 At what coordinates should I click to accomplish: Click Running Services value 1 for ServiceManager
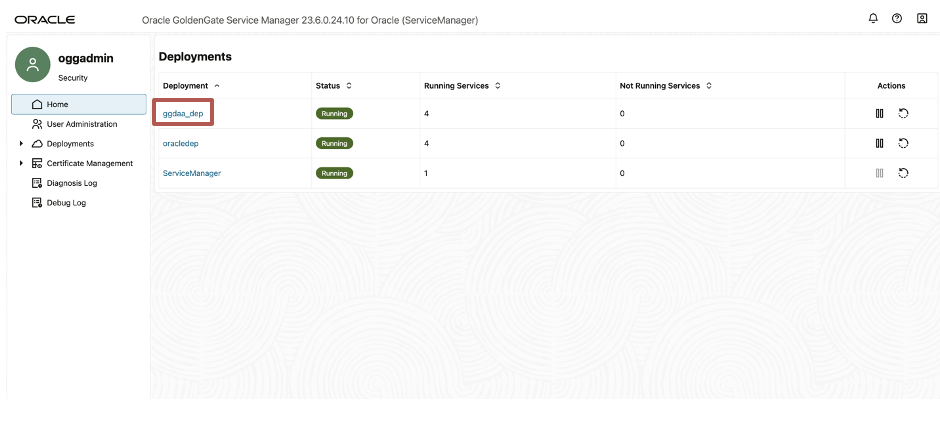pos(426,173)
